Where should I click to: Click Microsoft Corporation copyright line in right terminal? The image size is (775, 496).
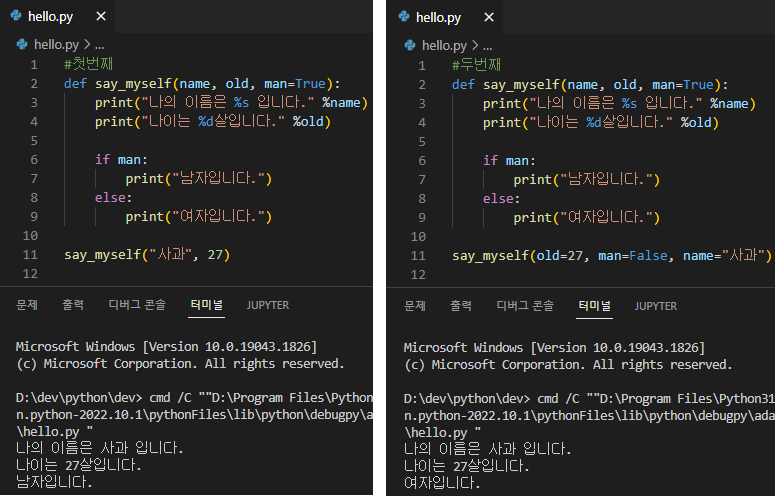[568, 365]
